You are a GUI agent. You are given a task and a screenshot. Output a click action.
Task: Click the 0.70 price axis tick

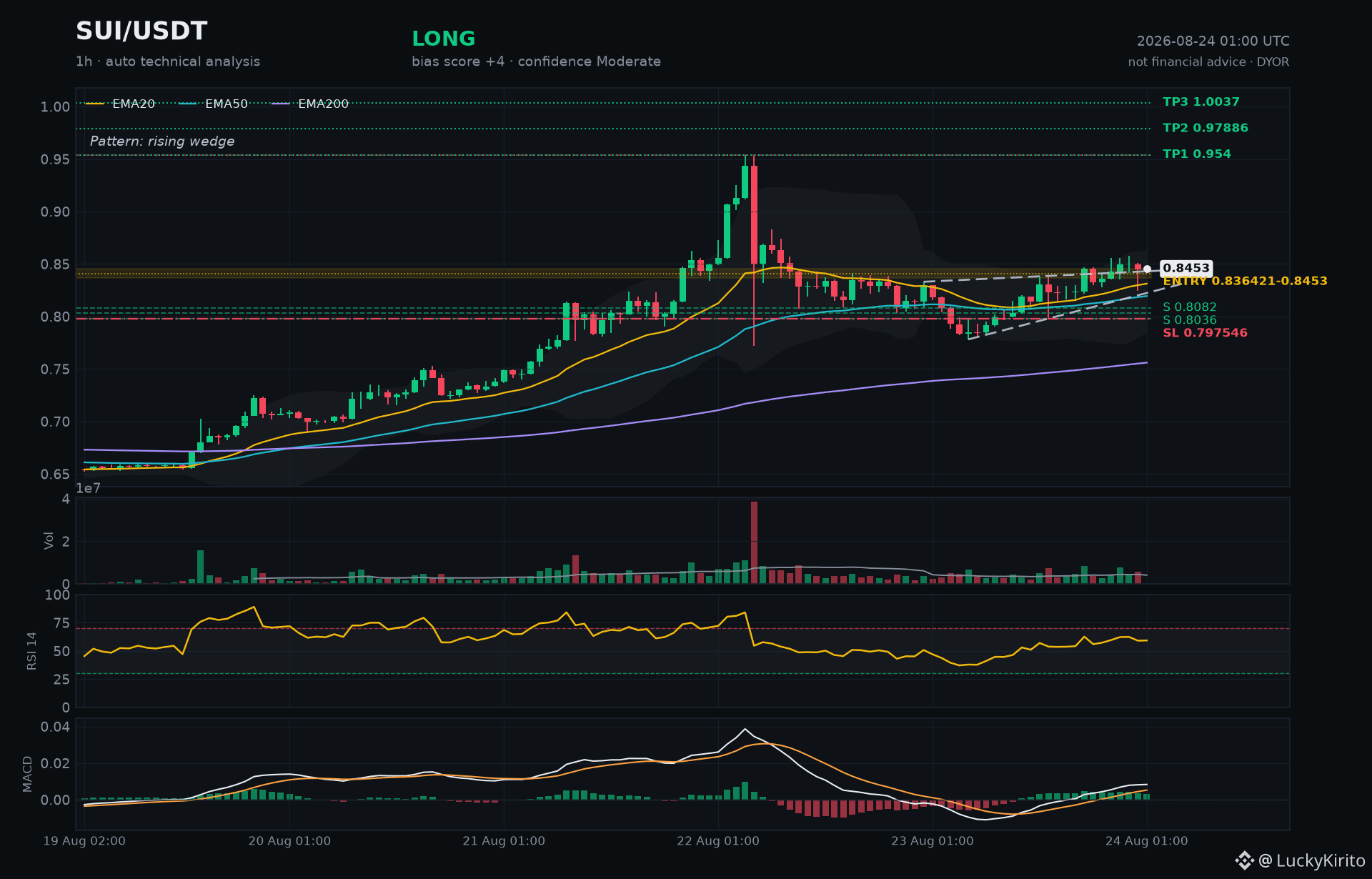[55, 422]
